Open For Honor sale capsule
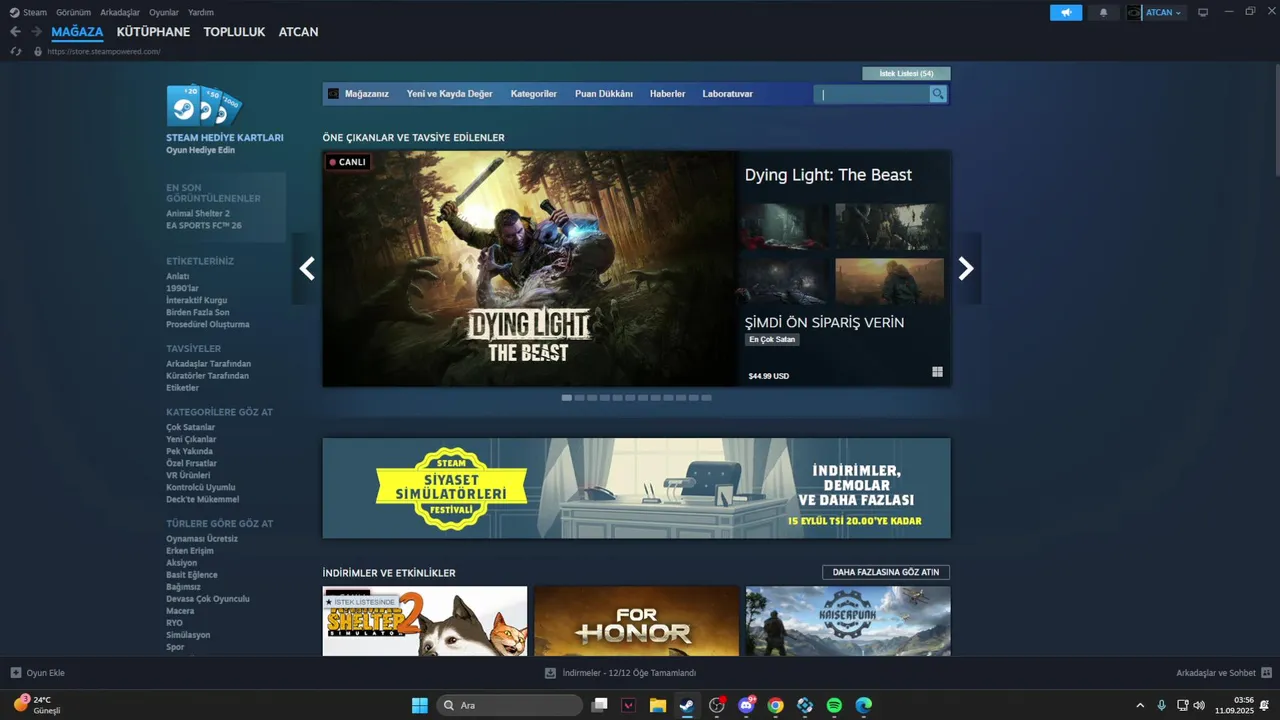The height and width of the screenshot is (720, 1280). 636,621
